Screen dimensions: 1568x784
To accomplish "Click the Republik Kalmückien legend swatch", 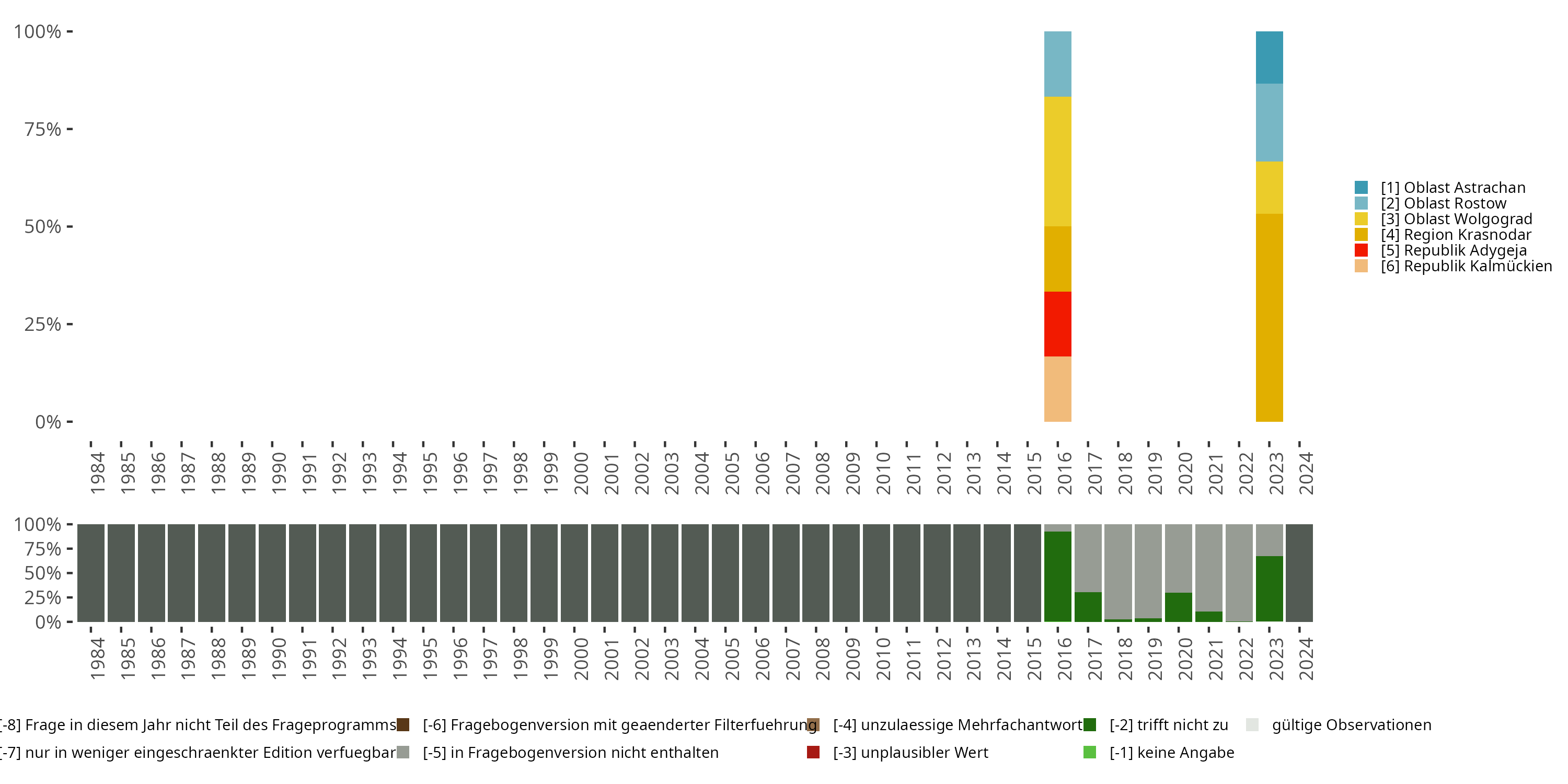I will (x=1361, y=266).
